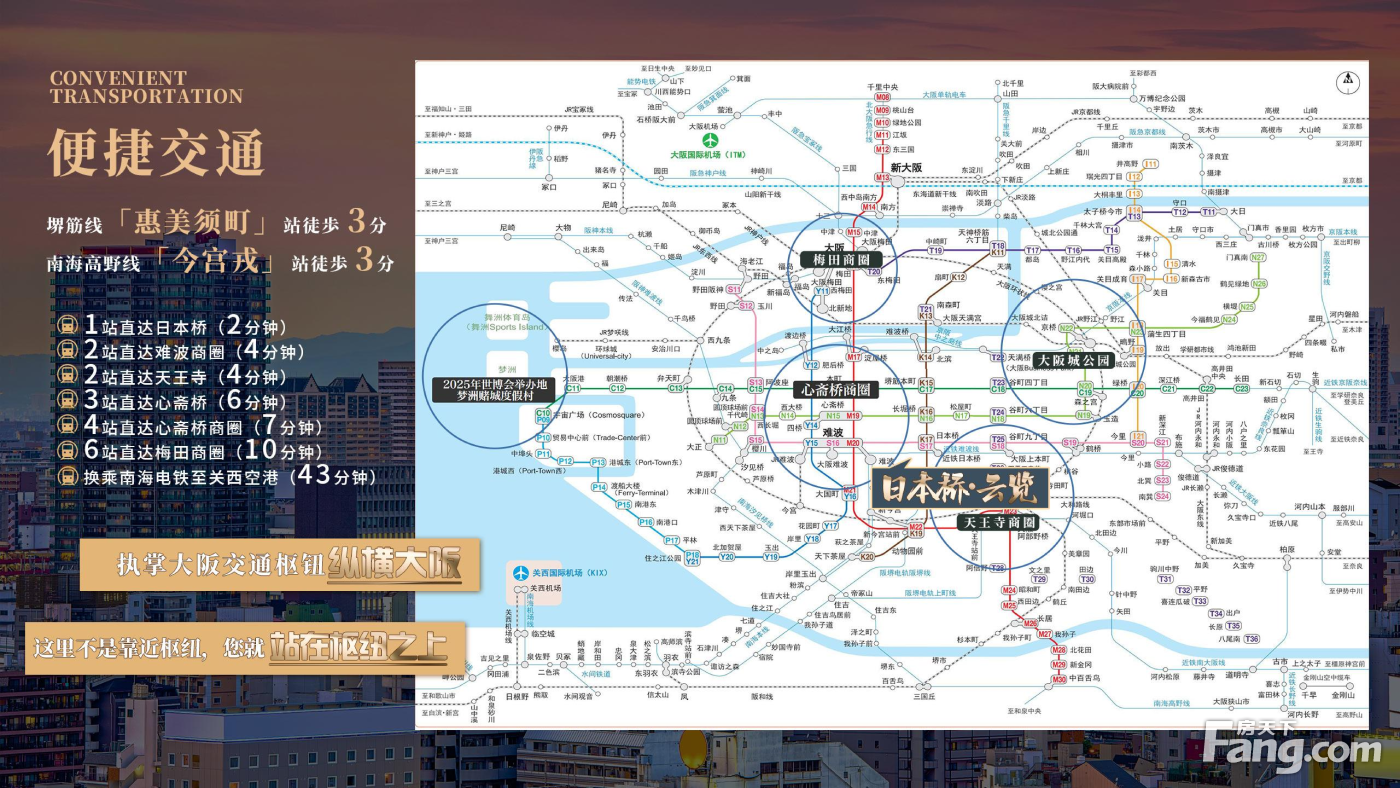This screenshot has height=788, width=1400.
Task: Click the 心斋桥商圈 label on the map
Action: coord(834,389)
